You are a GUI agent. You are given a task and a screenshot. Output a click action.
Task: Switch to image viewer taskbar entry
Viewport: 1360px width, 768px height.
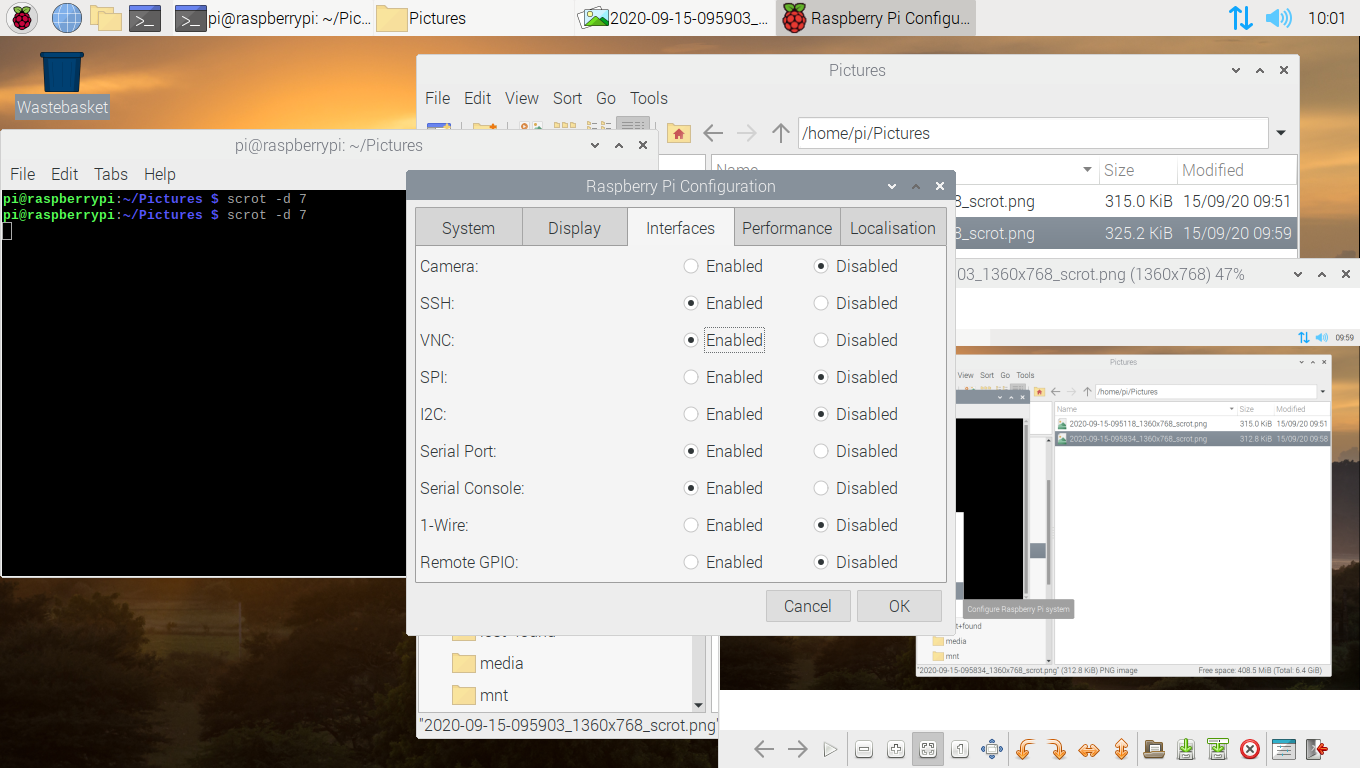point(675,18)
